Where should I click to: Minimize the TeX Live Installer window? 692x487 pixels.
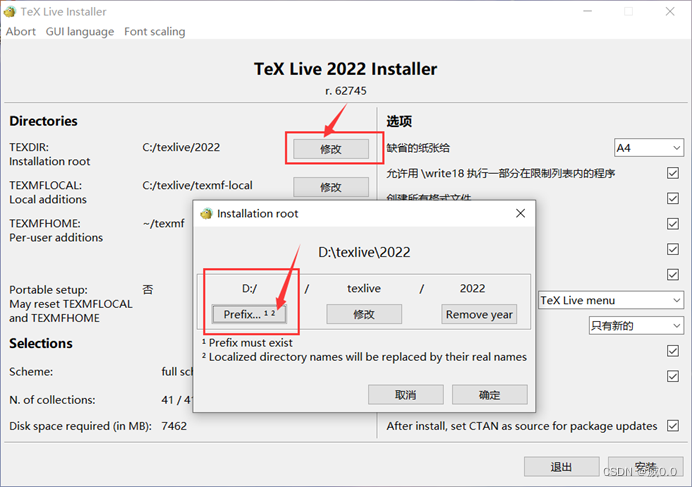(587, 11)
